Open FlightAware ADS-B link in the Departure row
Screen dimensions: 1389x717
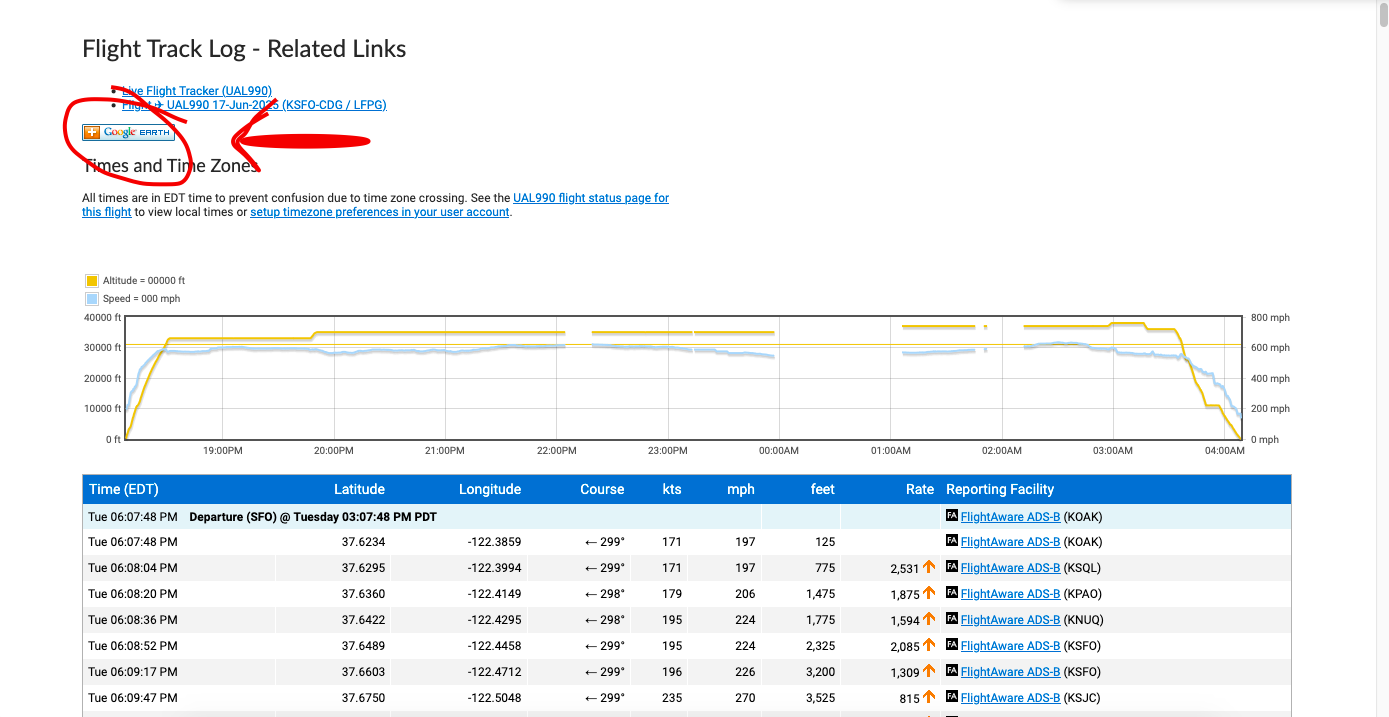tap(1010, 517)
